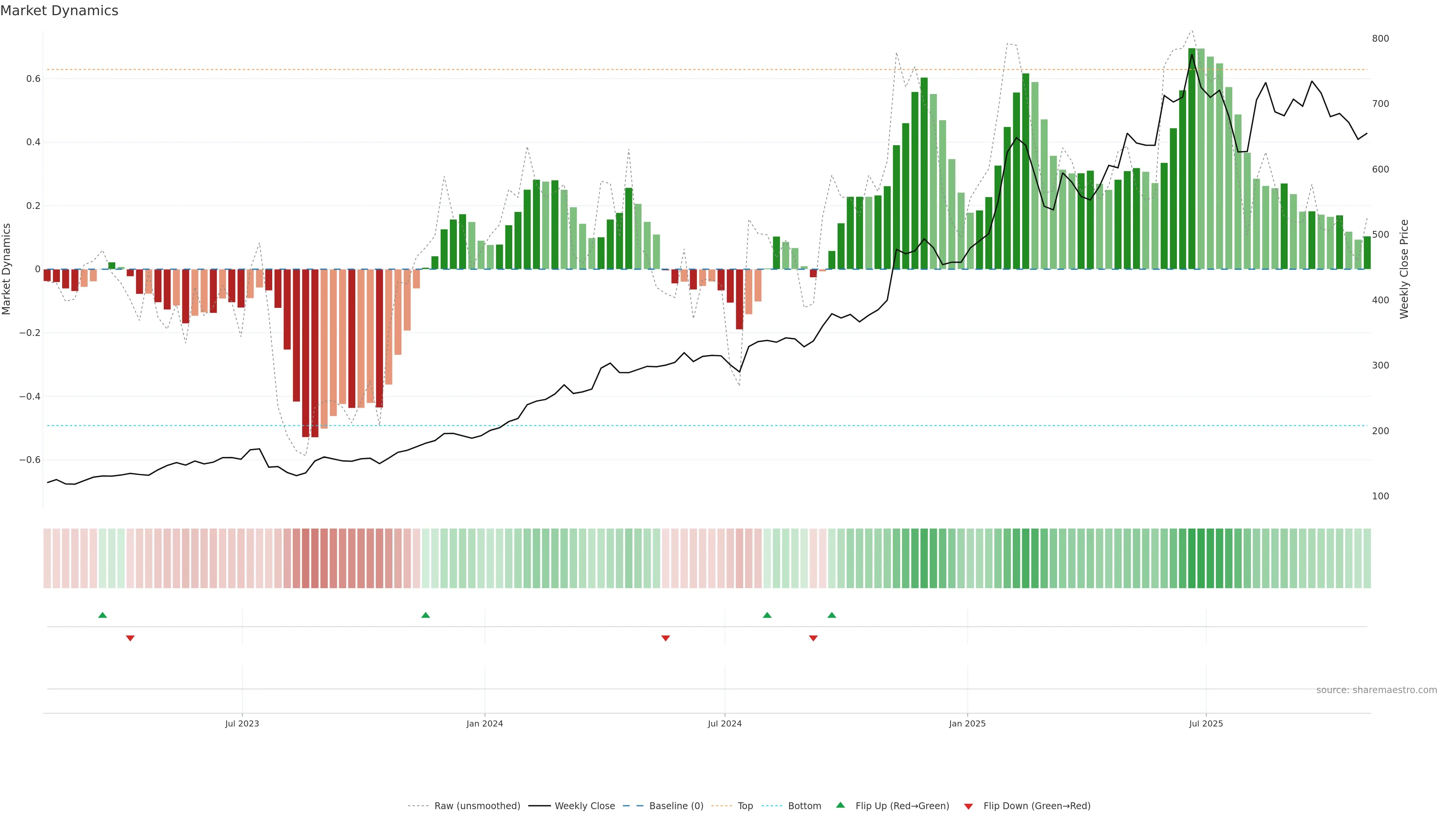Image resolution: width=1456 pixels, height=819 pixels.
Task: Toggle the Top legend entry
Action: click(x=745, y=806)
